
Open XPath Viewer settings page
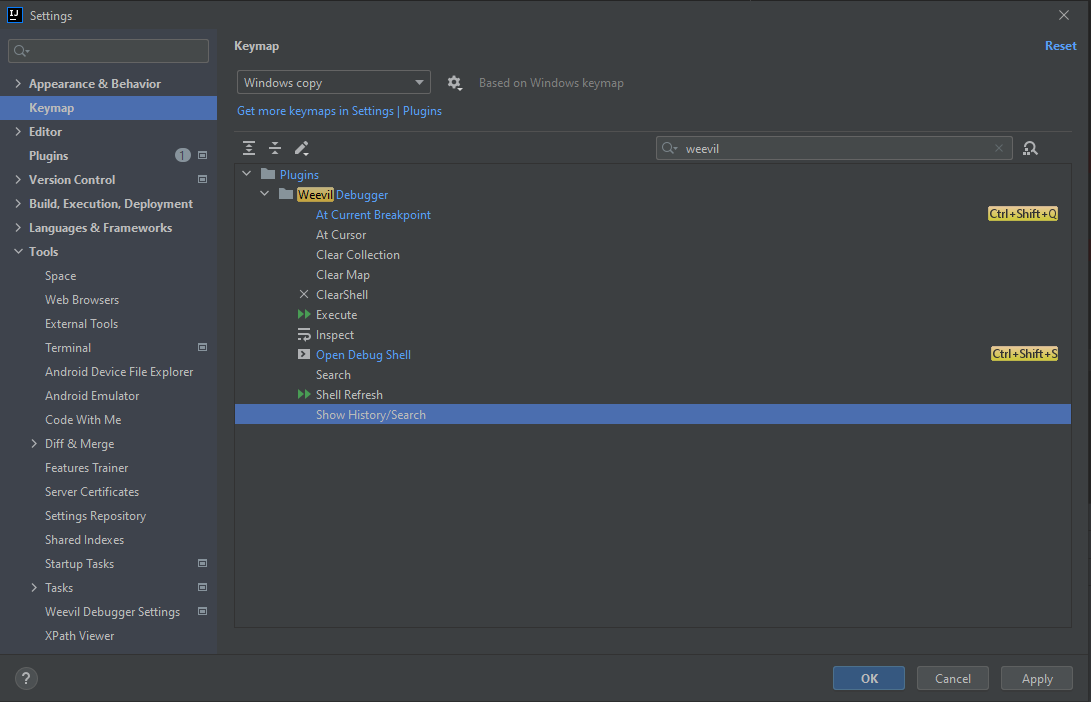coord(79,636)
